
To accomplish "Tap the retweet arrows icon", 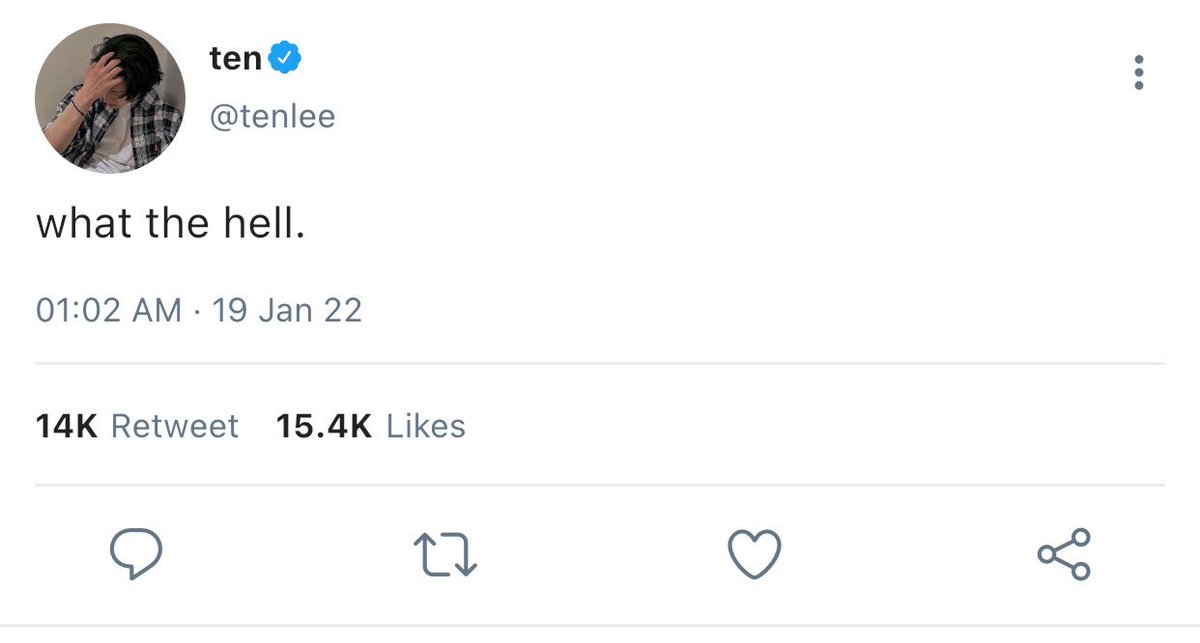I will 445,555.
